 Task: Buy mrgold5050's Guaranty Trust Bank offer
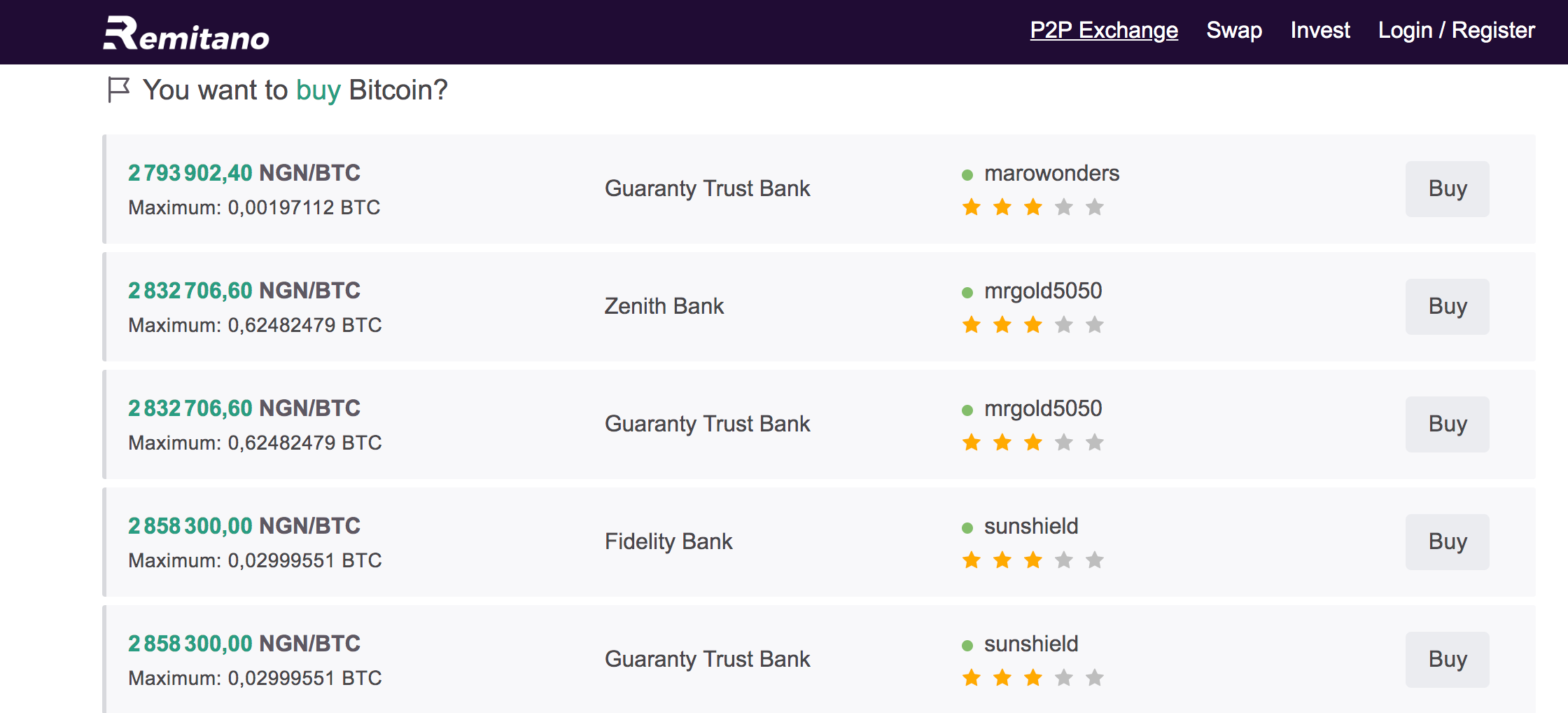click(x=1447, y=424)
